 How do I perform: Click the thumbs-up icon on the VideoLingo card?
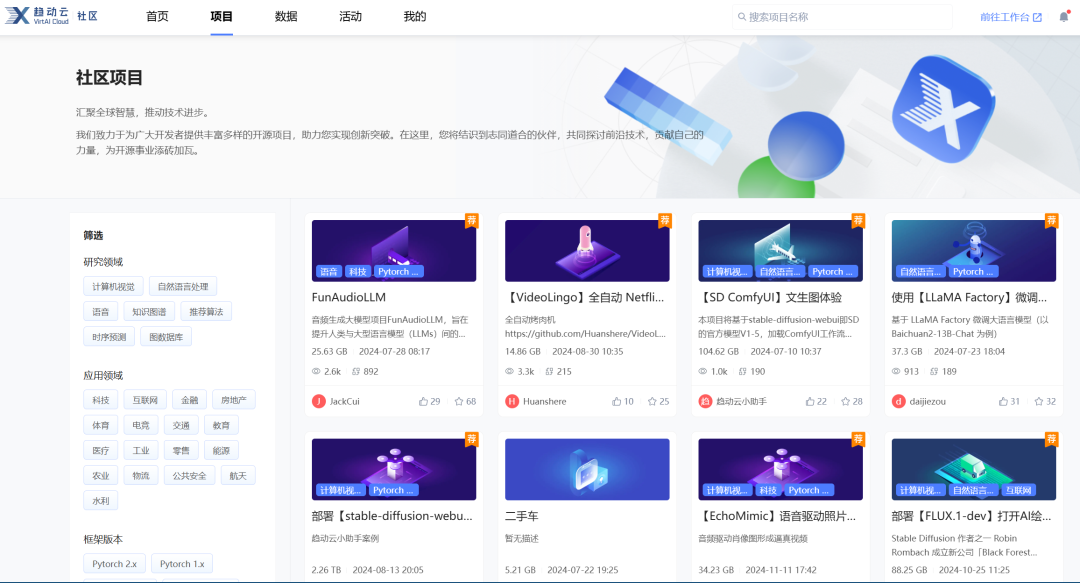pos(616,401)
